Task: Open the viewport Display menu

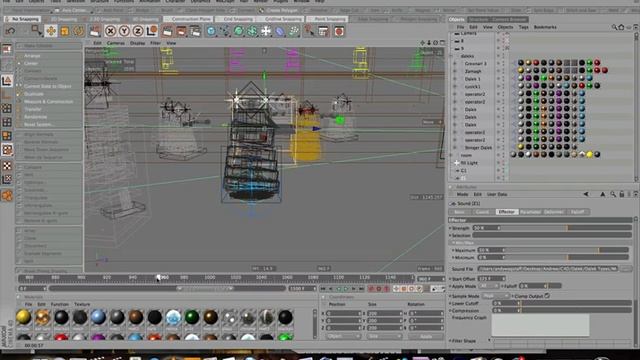Action: click(x=137, y=43)
